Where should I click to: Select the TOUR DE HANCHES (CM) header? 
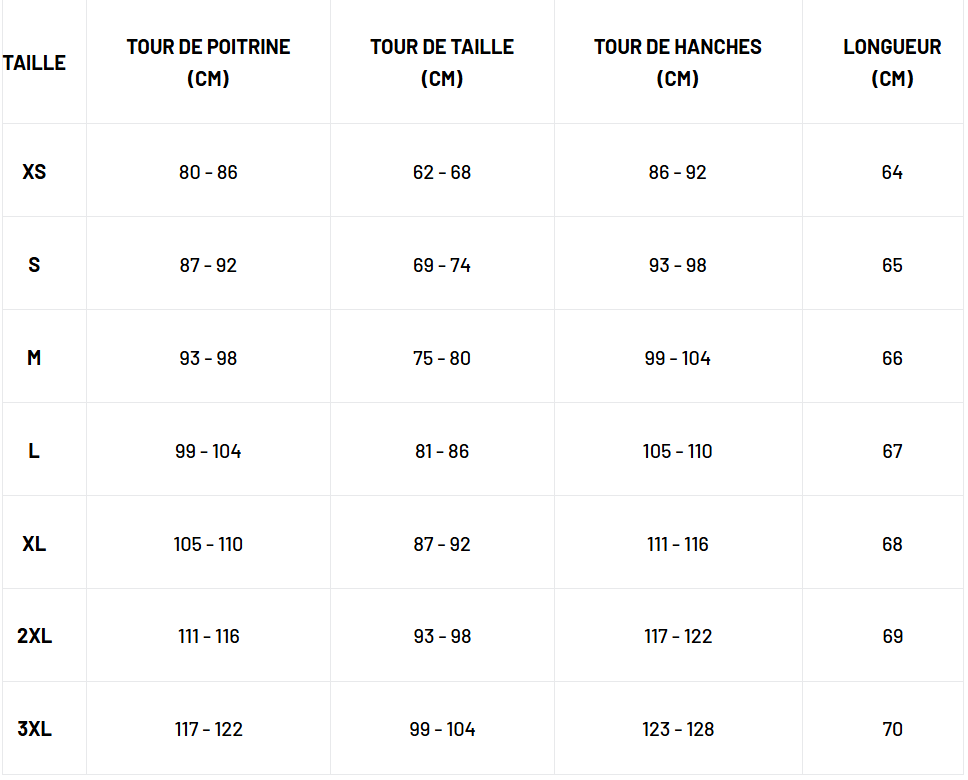point(677,62)
